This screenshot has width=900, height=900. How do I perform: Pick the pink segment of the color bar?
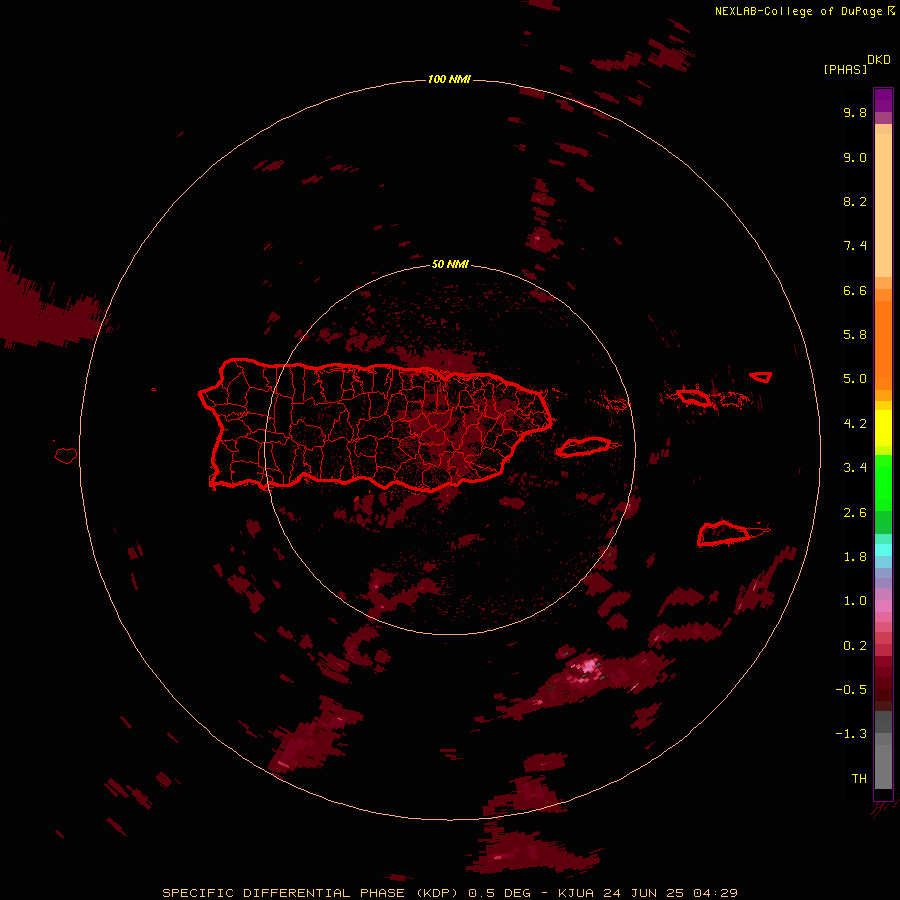click(883, 606)
